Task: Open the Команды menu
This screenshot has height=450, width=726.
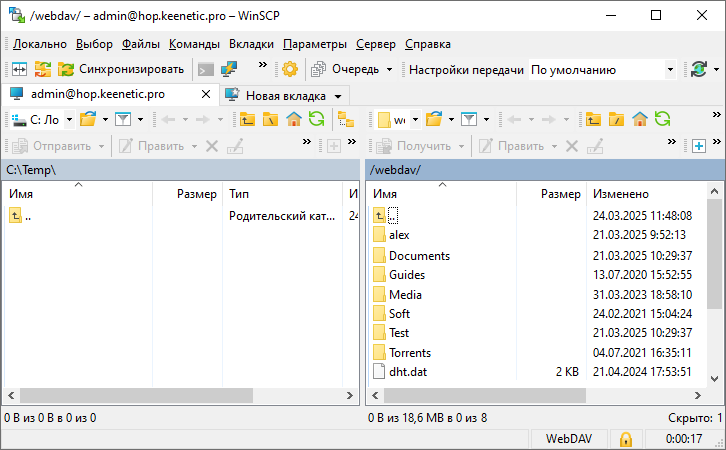Action: pos(195,44)
